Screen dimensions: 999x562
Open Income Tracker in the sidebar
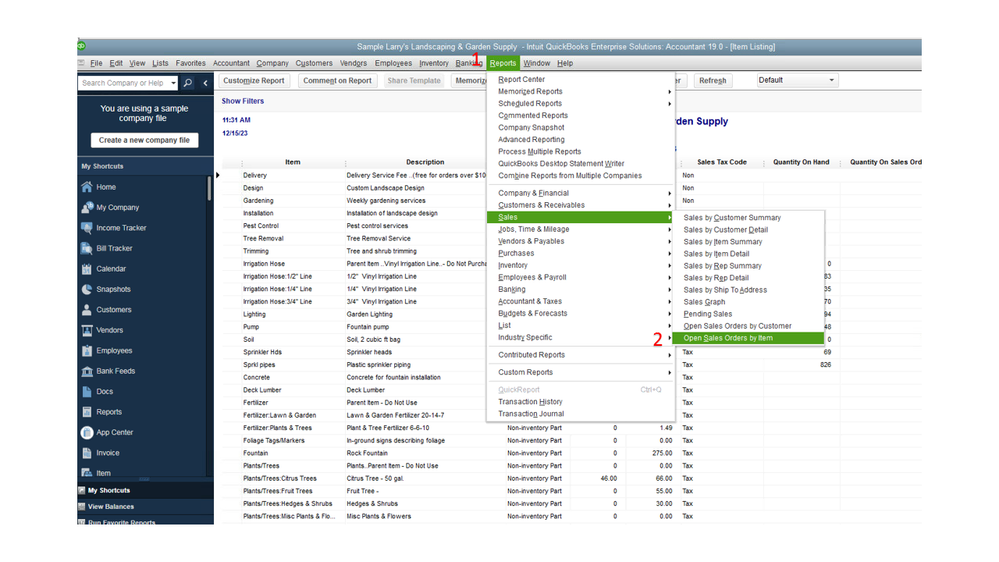tap(121, 227)
